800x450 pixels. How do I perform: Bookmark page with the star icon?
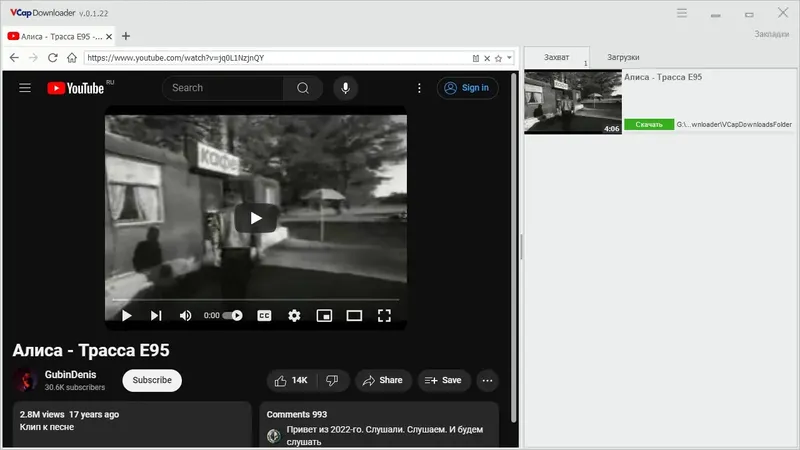pyautogui.click(x=498, y=58)
